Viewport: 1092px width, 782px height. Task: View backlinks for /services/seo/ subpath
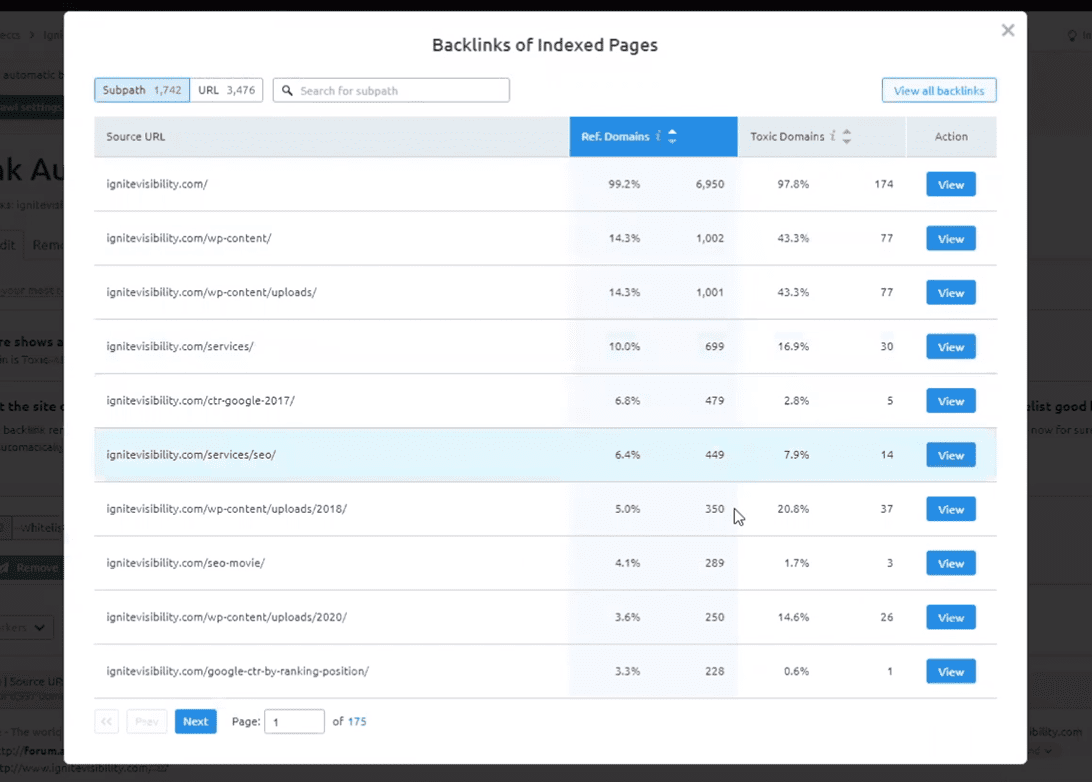[x=950, y=455]
